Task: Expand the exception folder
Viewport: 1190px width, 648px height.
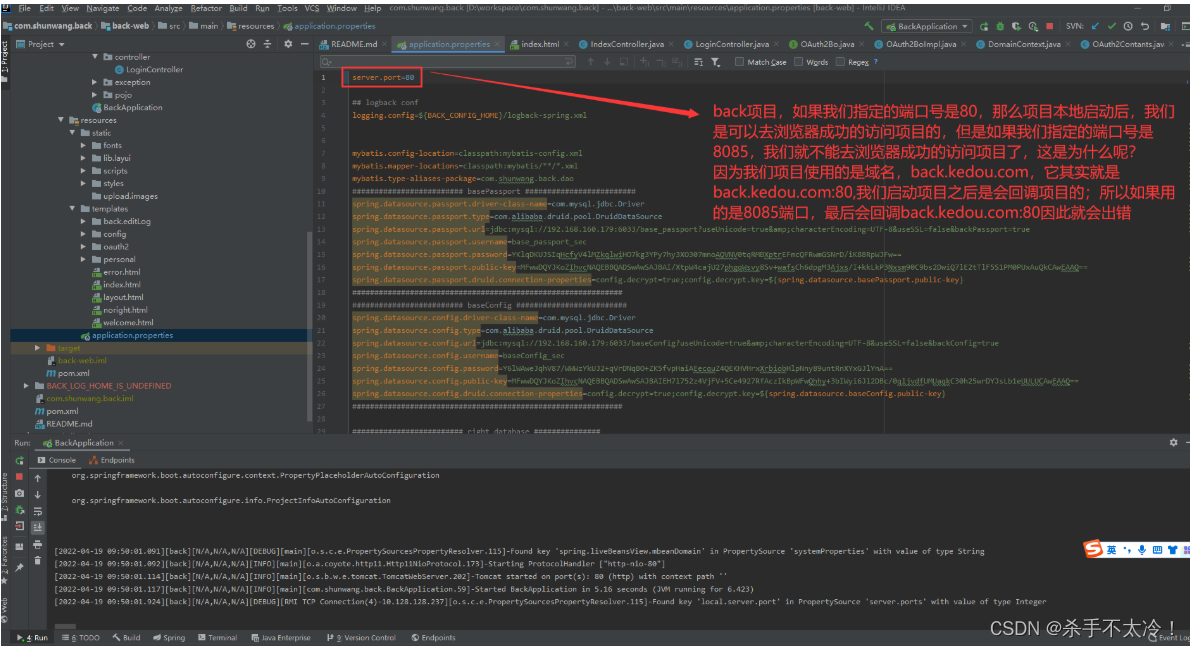Action: [x=95, y=82]
